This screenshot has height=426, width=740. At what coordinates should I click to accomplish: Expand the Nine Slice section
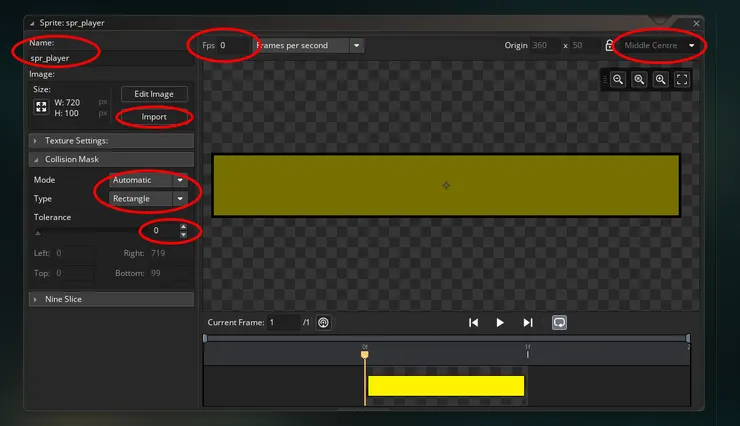tap(111, 299)
